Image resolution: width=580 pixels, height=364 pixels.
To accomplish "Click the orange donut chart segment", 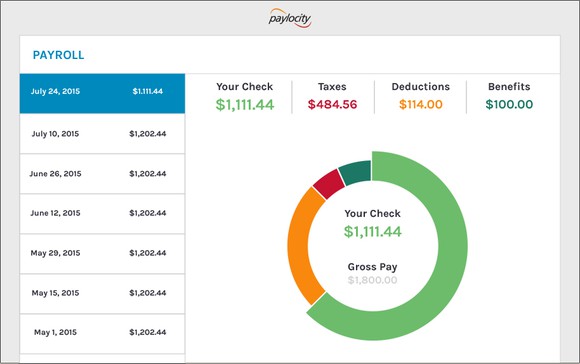I will click(x=300, y=246).
